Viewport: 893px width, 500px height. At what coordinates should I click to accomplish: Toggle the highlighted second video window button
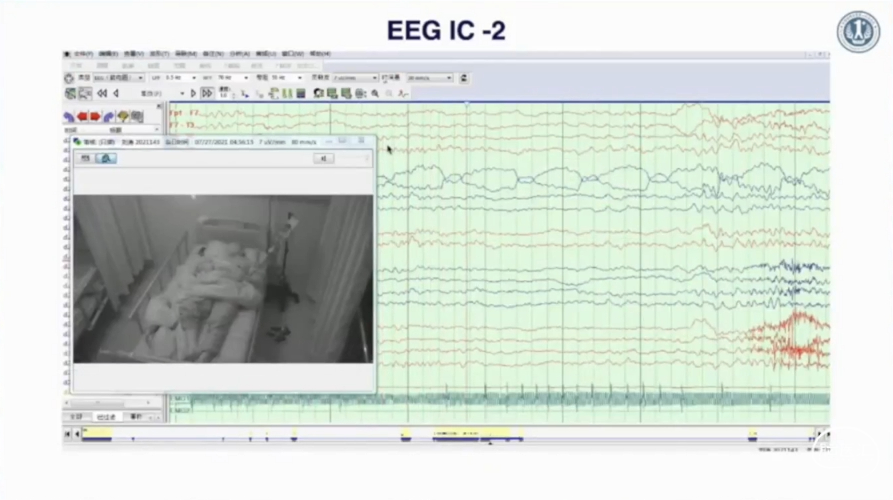coord(106,158)
